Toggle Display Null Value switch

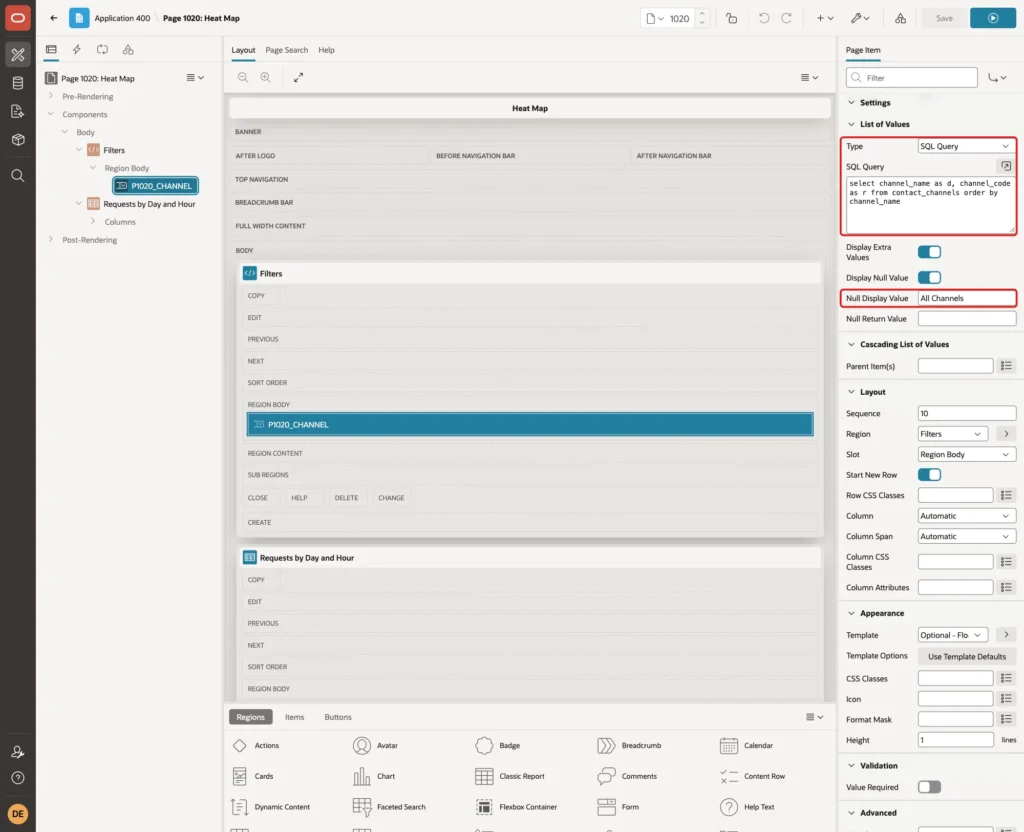pyautogui.click(x=929, y=278)
